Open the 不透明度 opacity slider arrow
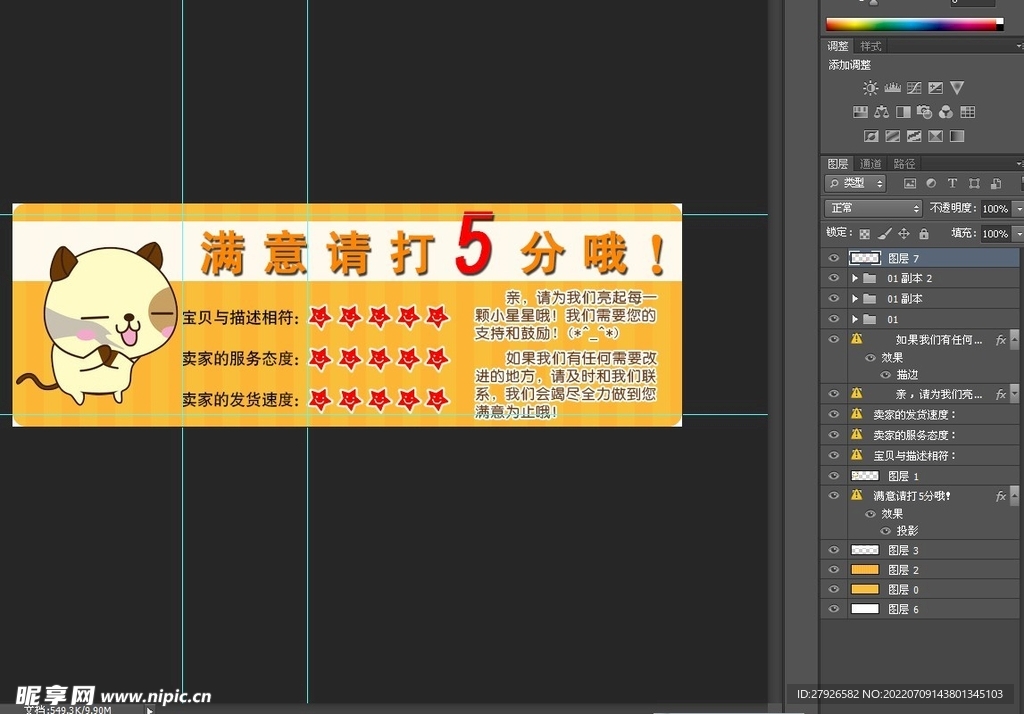 (x=1018, y=209)
